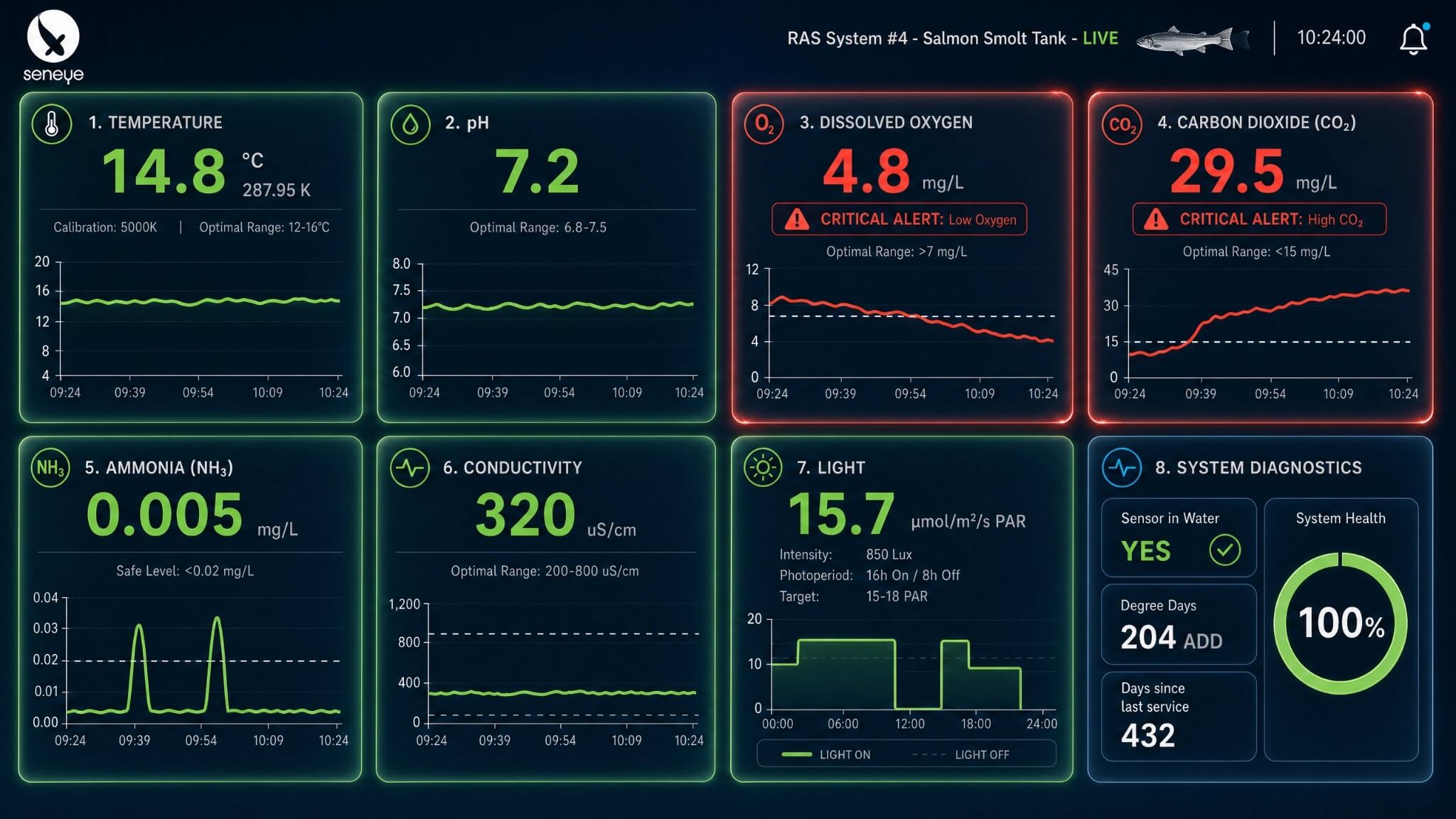The image size is (1456, 819).
Task: Click the 10:24:00 clock in header
Action: point(1331,38)
